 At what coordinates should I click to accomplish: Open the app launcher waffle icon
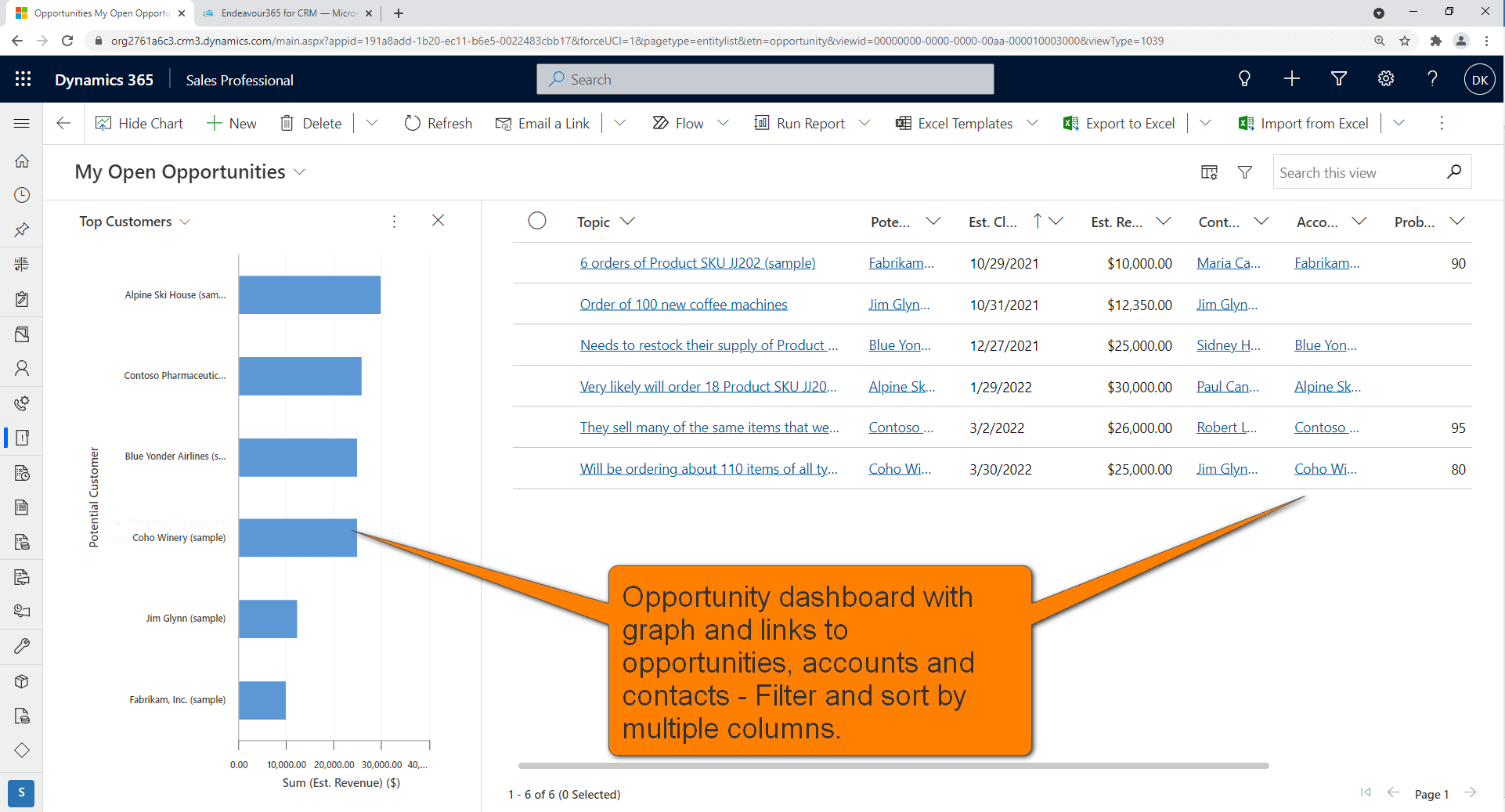(x=23, y=79)
